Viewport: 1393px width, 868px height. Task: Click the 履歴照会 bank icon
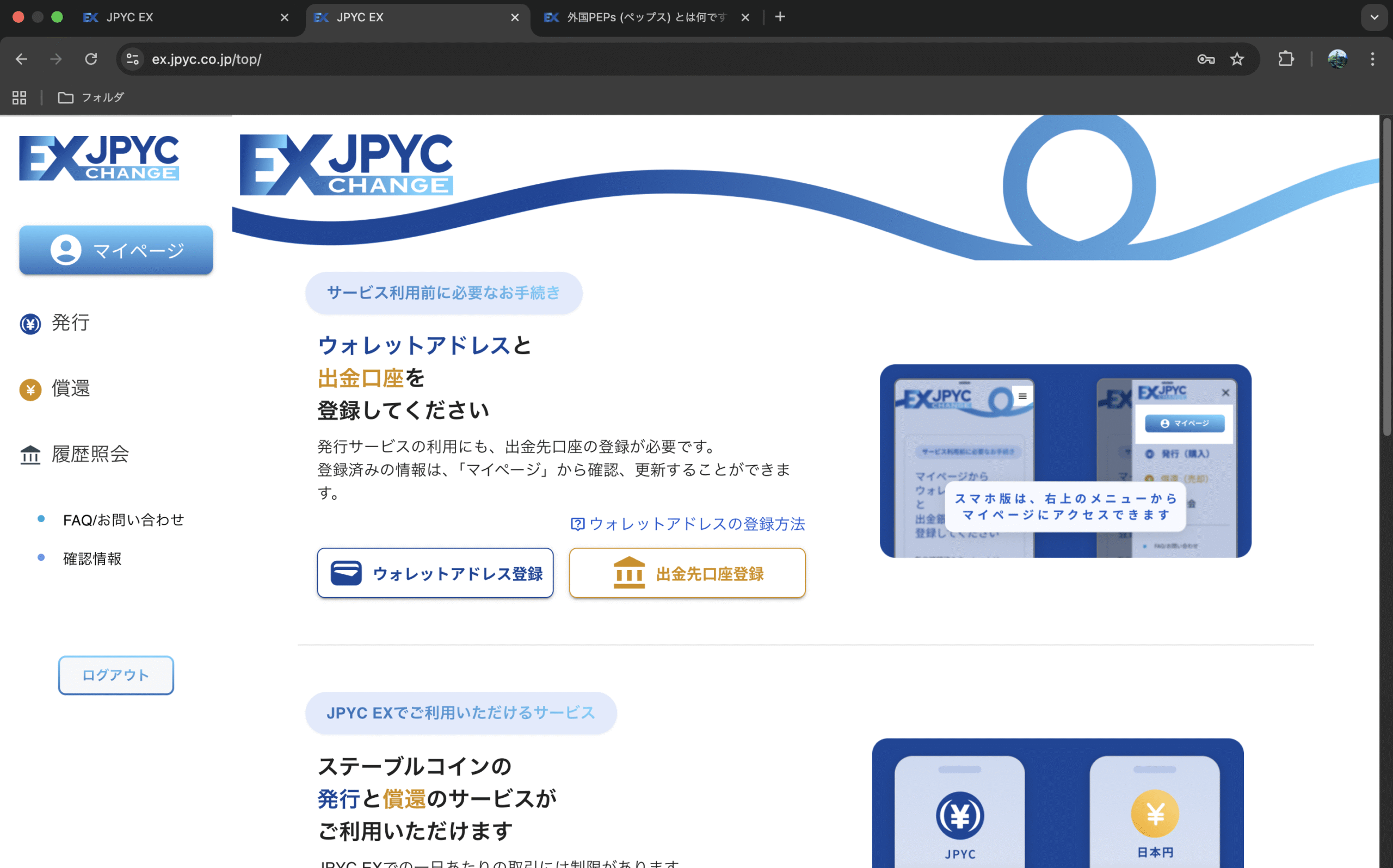pyautogui.click(x=30, y=455)
